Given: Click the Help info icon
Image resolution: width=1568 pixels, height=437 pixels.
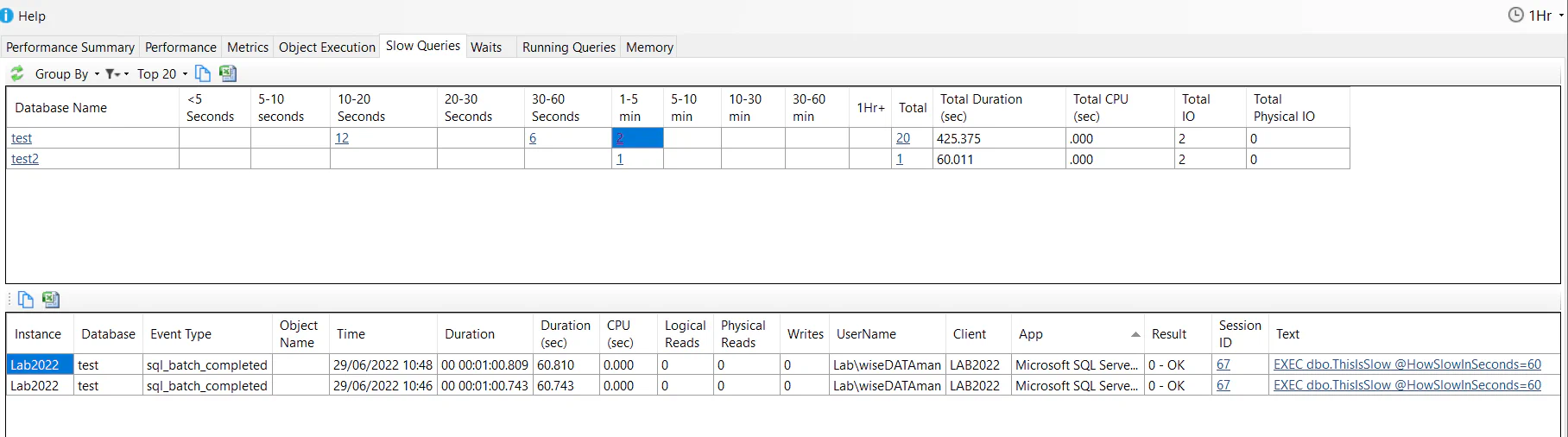Looking at the screenshot, I should point(7,16).
